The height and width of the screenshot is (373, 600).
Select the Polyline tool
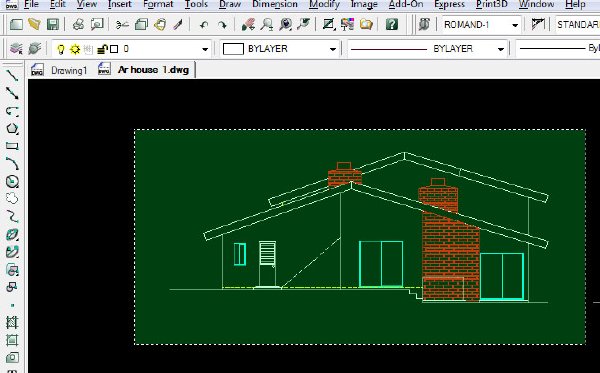point(12,111)
